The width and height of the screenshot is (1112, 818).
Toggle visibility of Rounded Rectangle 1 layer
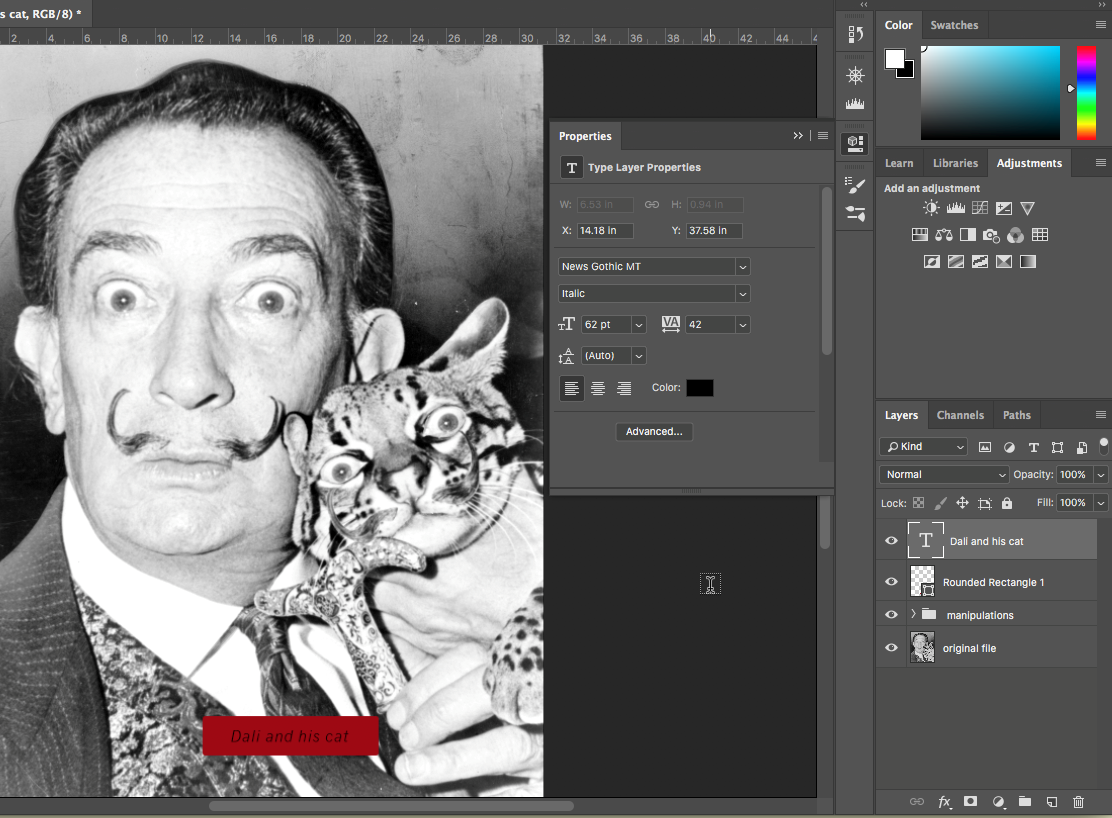tap(891, 582)
